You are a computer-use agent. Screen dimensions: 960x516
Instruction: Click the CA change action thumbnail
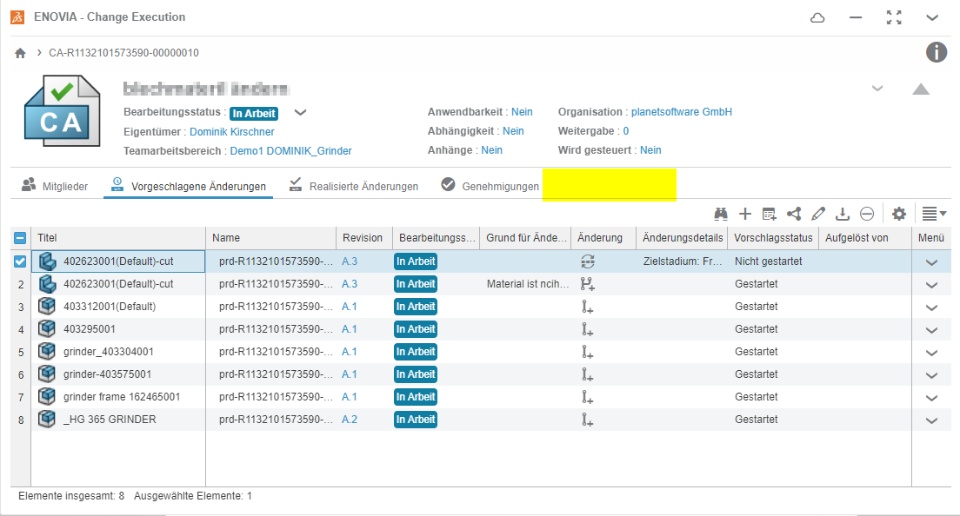[x=62, y=111]
